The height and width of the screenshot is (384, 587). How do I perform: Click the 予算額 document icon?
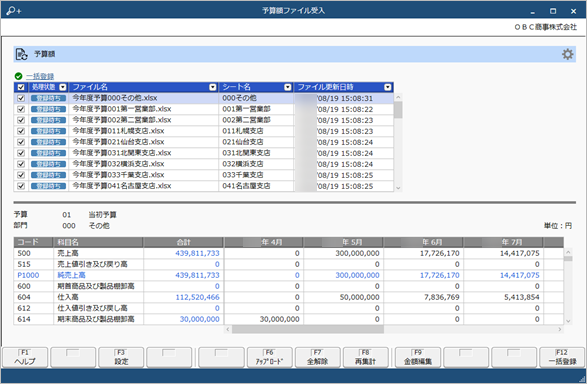pyautogui.click(x=22, y=54)
